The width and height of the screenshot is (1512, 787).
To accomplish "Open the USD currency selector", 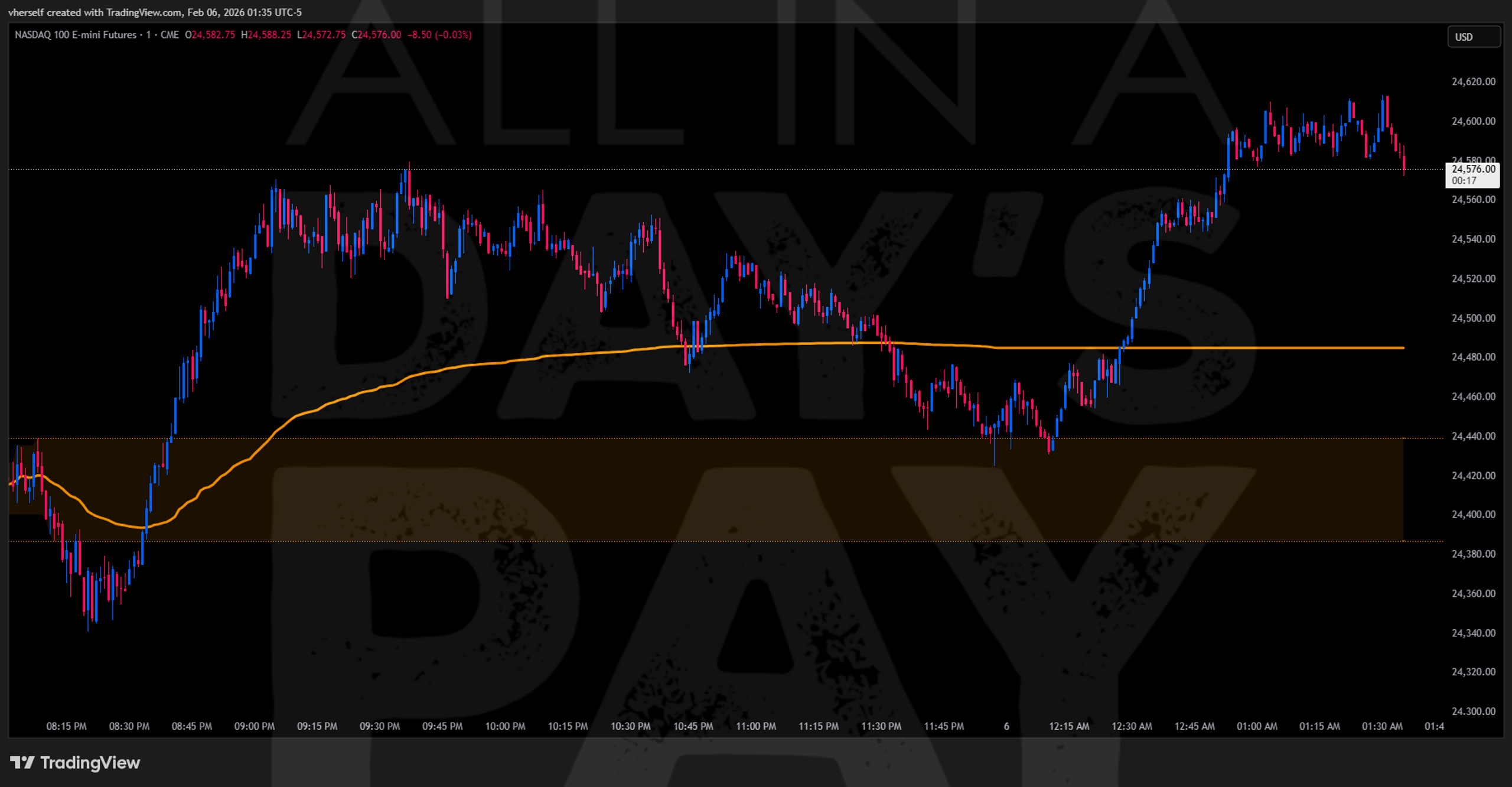I will pyautogui.click(x=1474, y=37).
